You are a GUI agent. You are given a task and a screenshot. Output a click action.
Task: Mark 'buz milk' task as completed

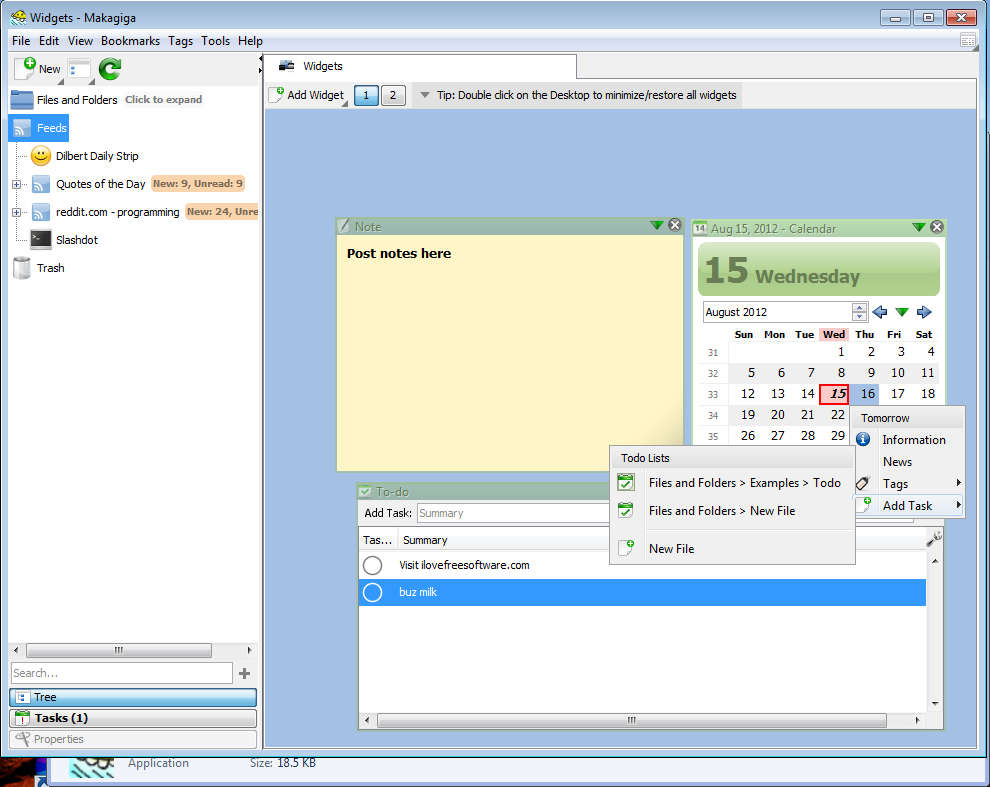tap(373, 592)
